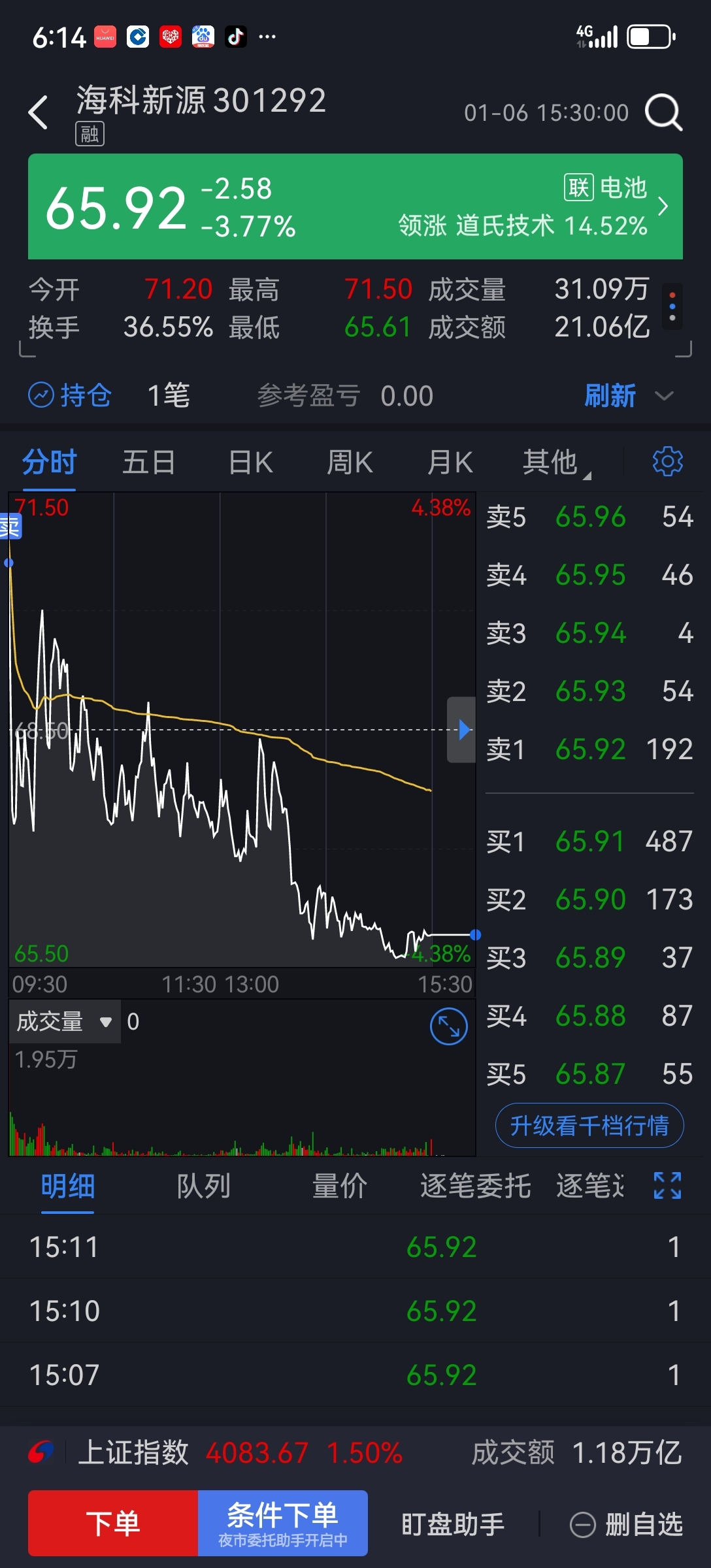This screenshot has height=1568, width=711.
Task: Tap the 领涨 道氏技术 14.52% link
Action: [x=523, y=225]
